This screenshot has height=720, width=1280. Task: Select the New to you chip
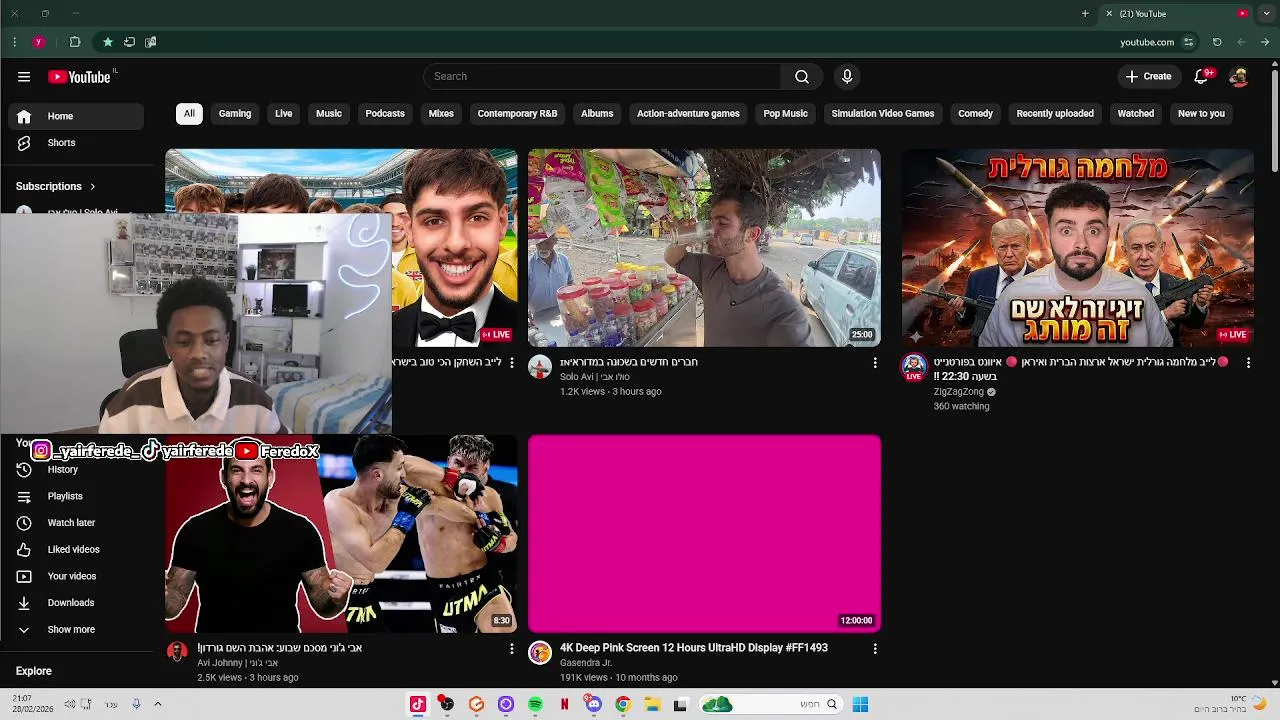(1201, 114)
